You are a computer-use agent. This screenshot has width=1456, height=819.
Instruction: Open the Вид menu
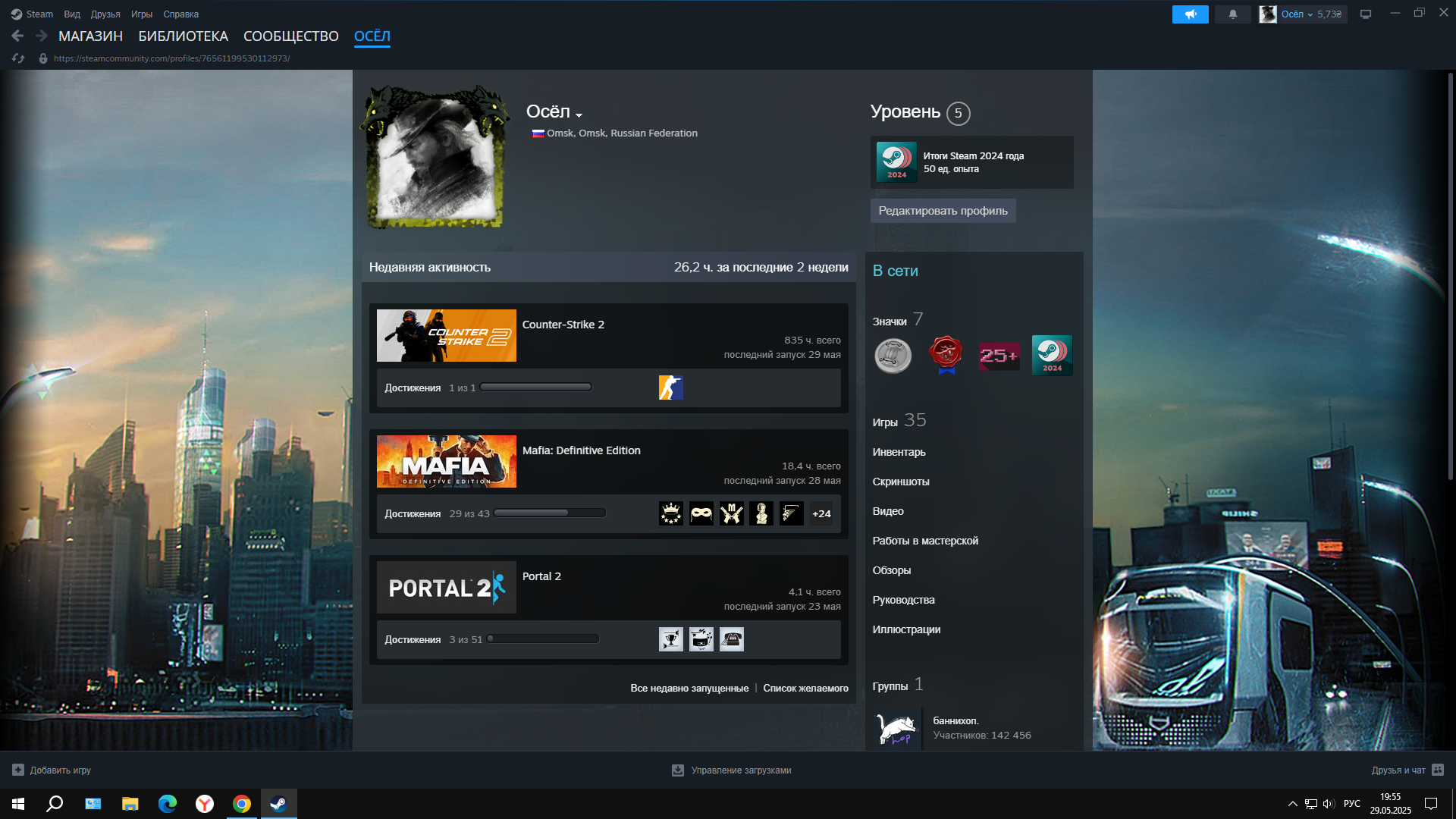[x=72, y=14]
